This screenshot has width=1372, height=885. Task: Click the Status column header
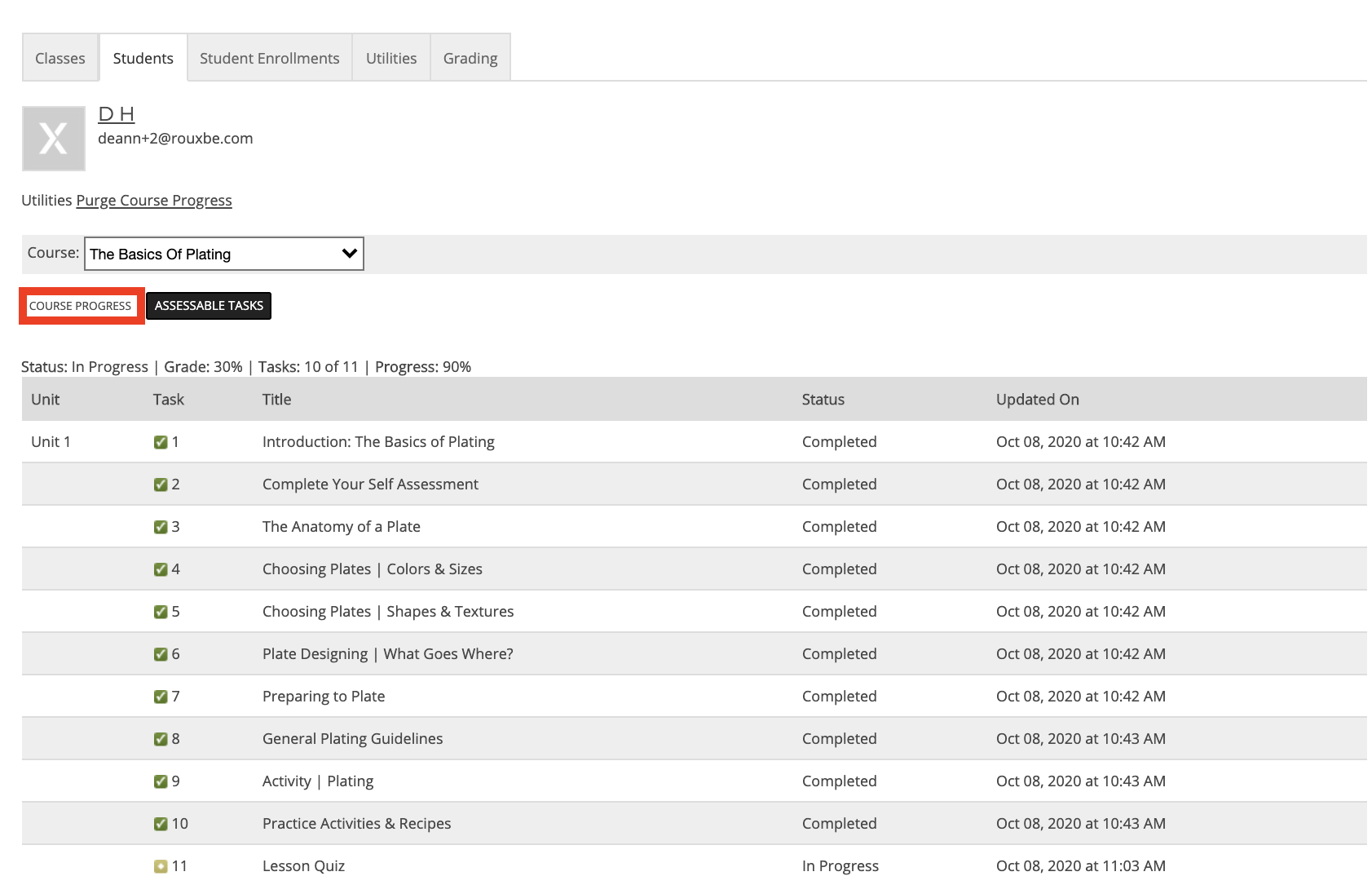point(823,400)
